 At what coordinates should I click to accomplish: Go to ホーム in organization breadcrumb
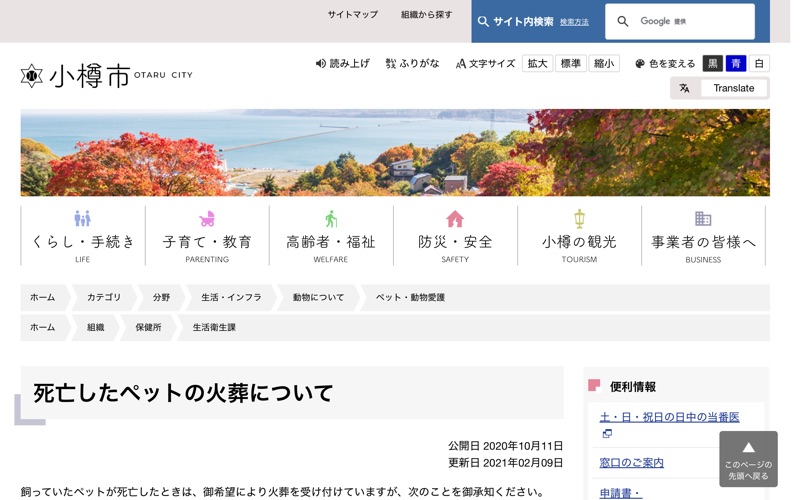tap(42, 328)
